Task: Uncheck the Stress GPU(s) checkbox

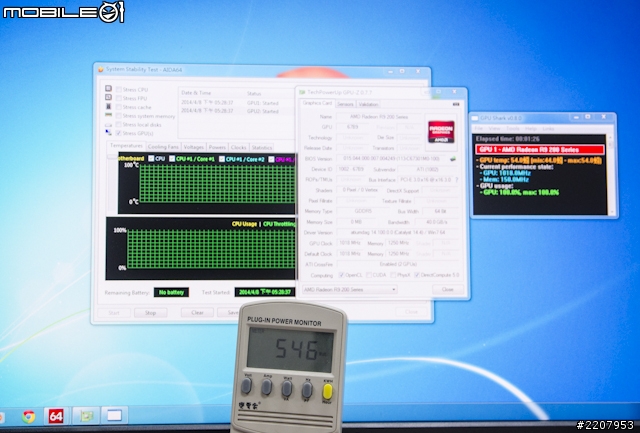Action: coord(118,133)
